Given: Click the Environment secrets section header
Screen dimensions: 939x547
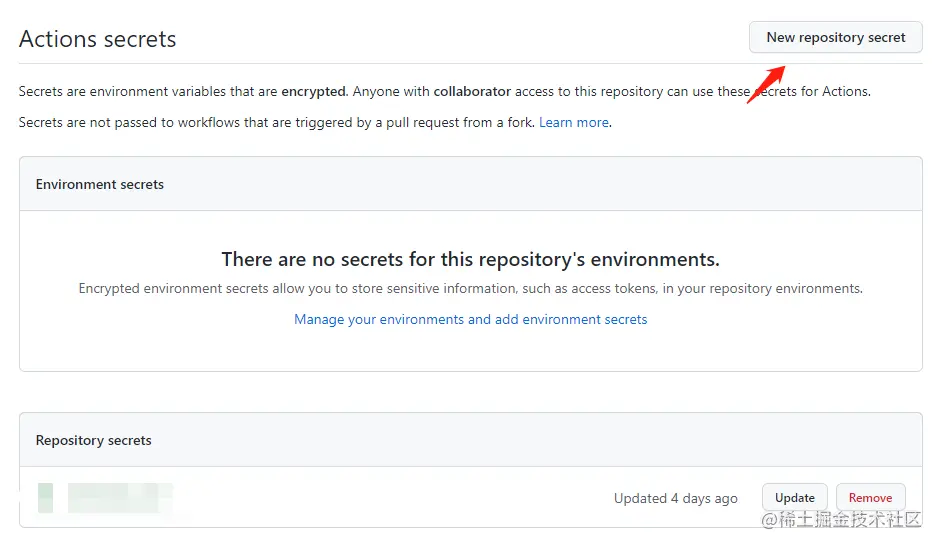Looking at the screenshot, I should click(x=100, y=184).
